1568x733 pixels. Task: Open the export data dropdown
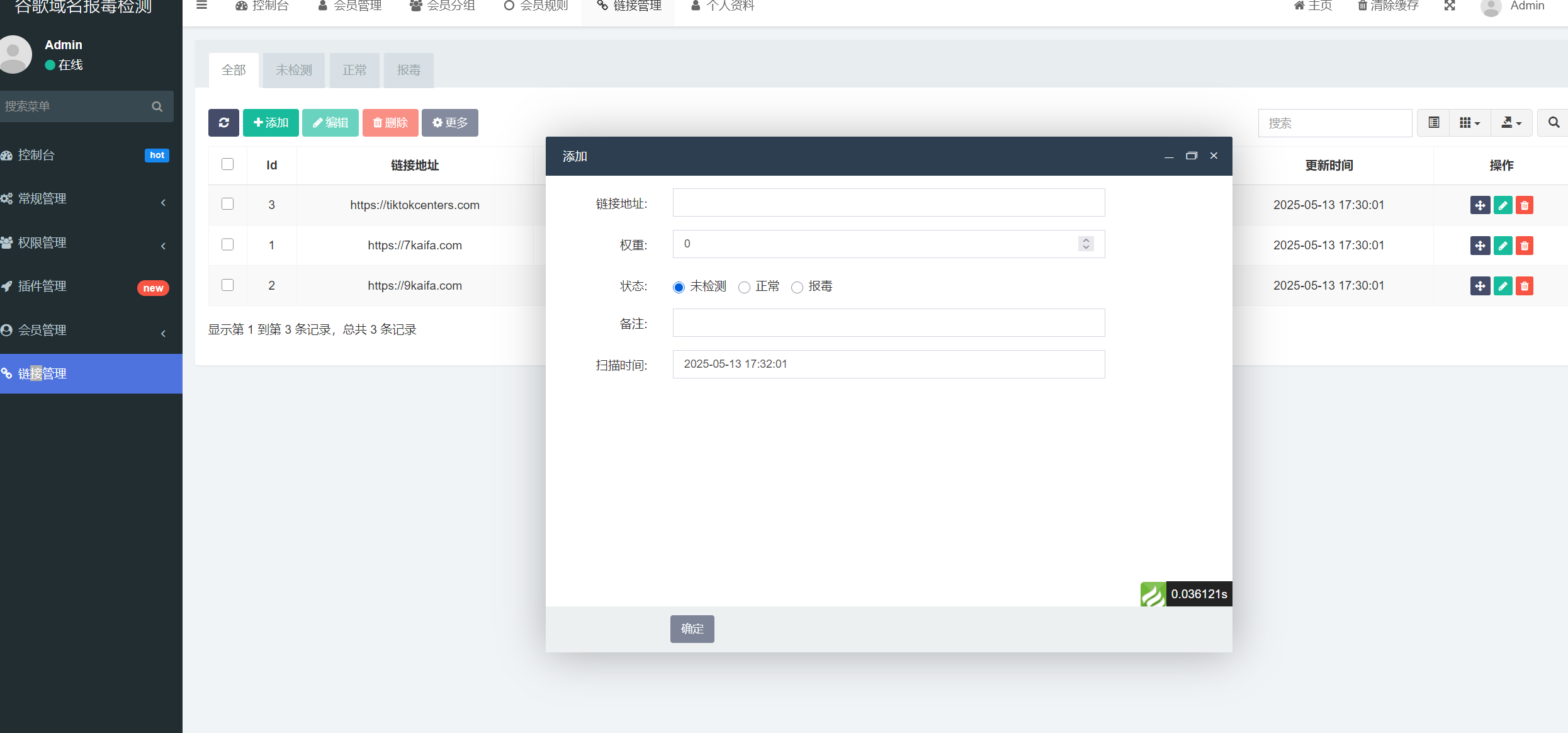point(1511,123)
